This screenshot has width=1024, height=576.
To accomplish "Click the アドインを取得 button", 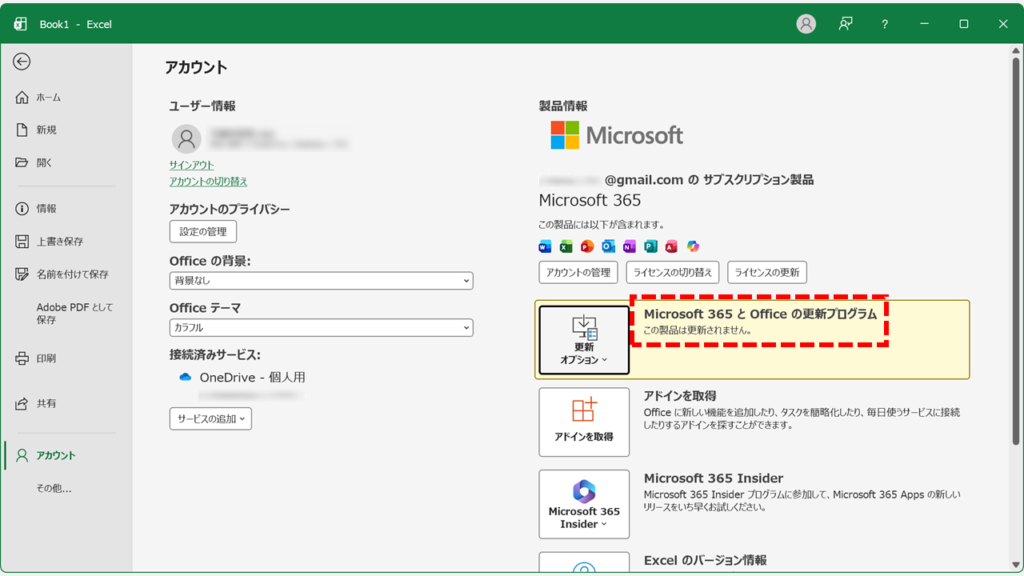I will (x=584, y=422).
